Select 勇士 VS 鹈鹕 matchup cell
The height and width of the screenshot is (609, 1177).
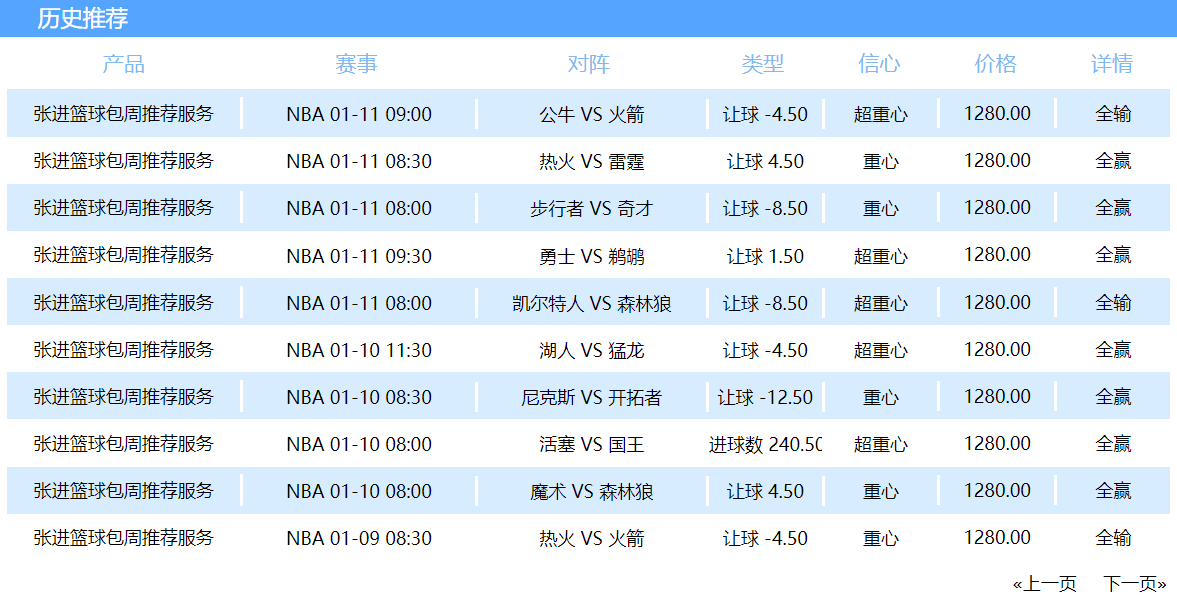tap(592, 255)
